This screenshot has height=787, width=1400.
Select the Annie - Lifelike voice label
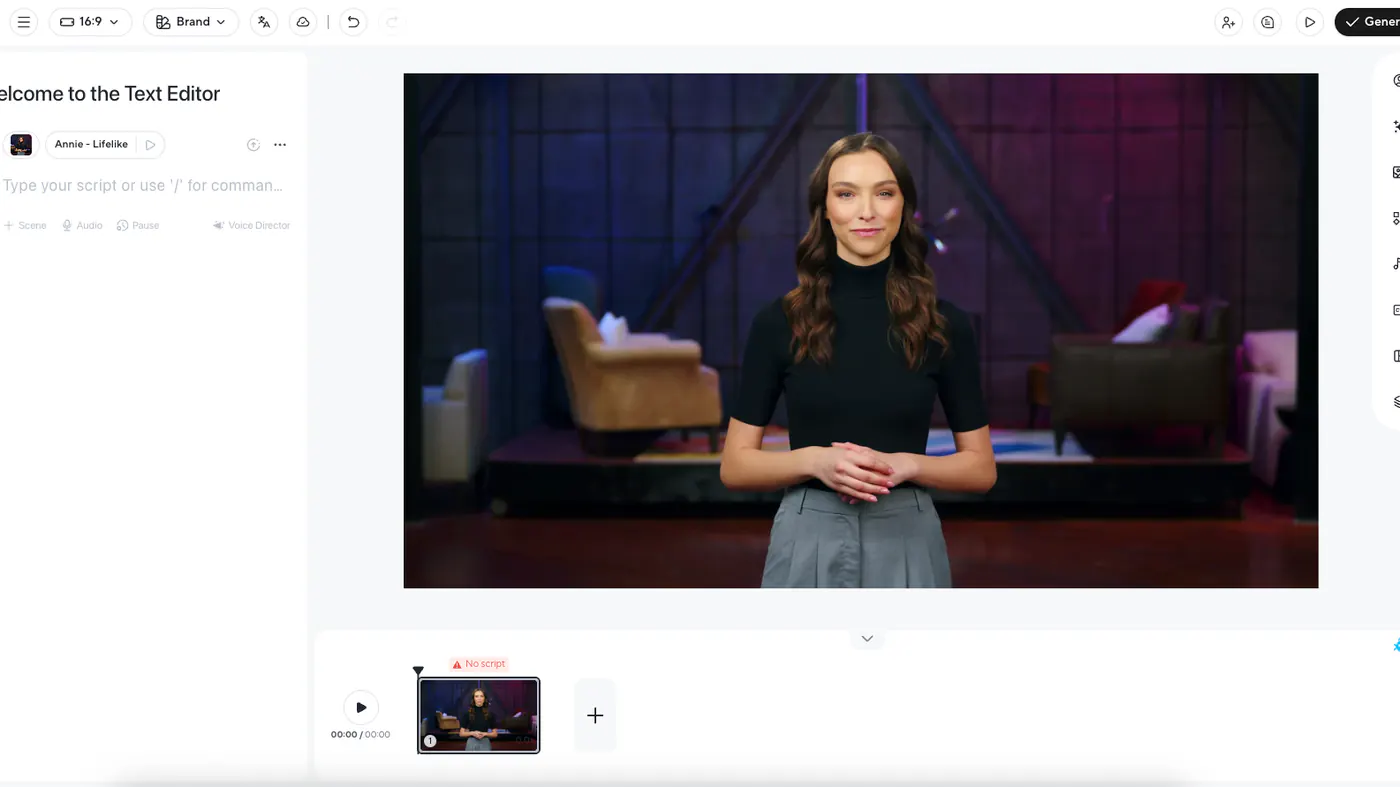(91, 144)
